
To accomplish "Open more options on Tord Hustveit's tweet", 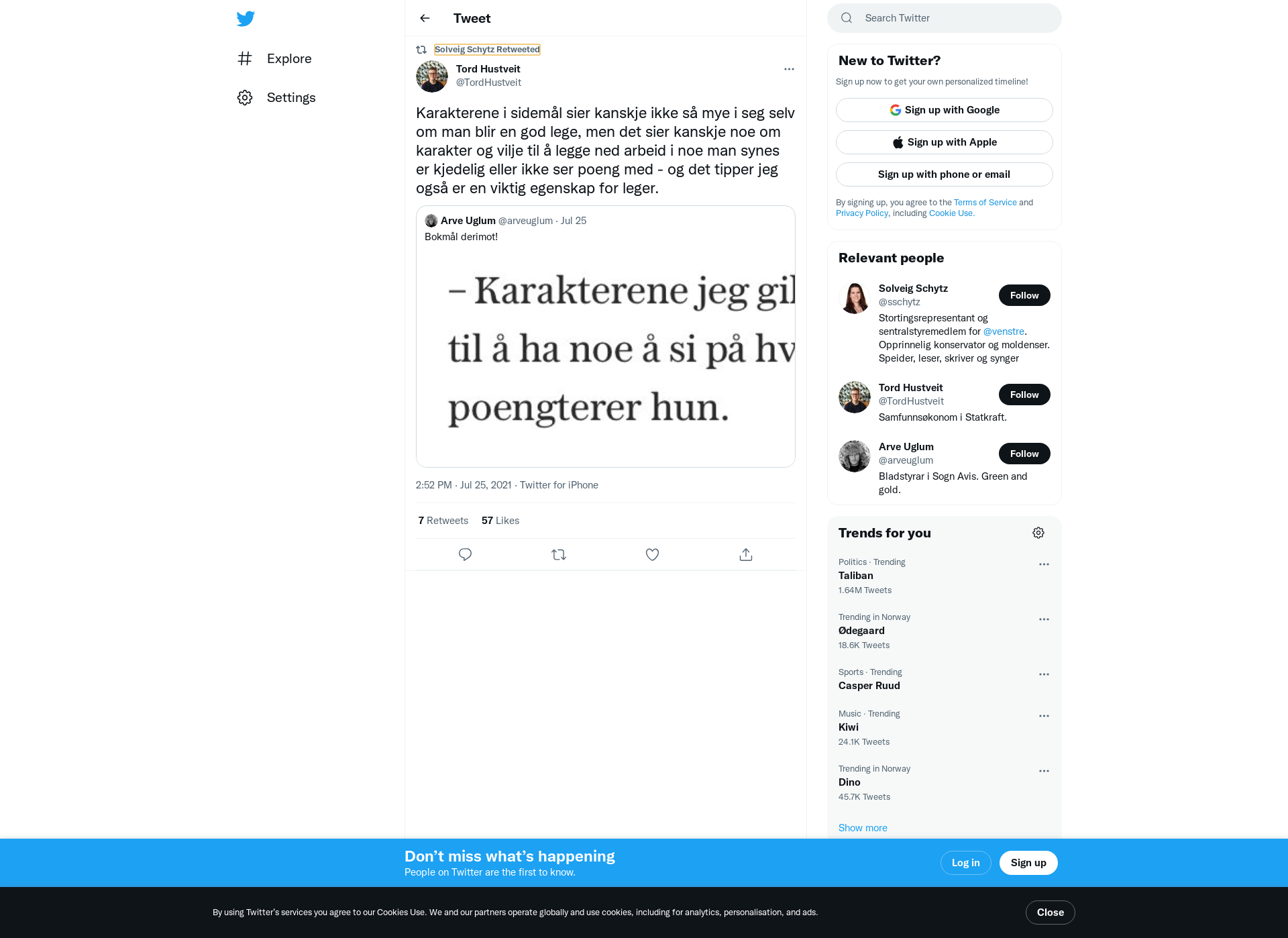I will click(789, 69).
